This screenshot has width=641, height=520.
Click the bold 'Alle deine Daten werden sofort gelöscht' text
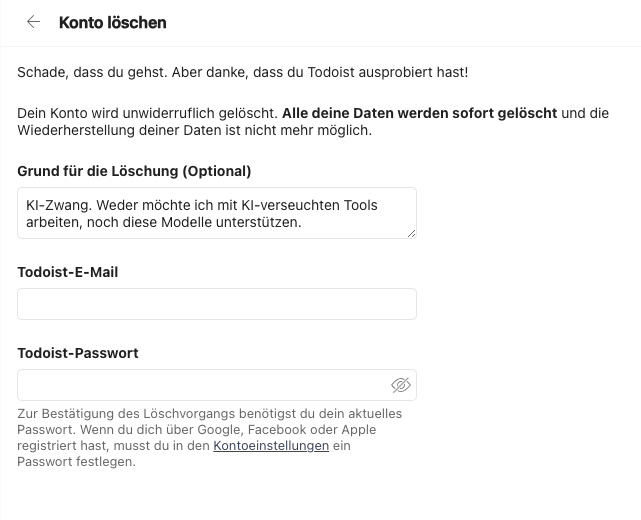419,113
